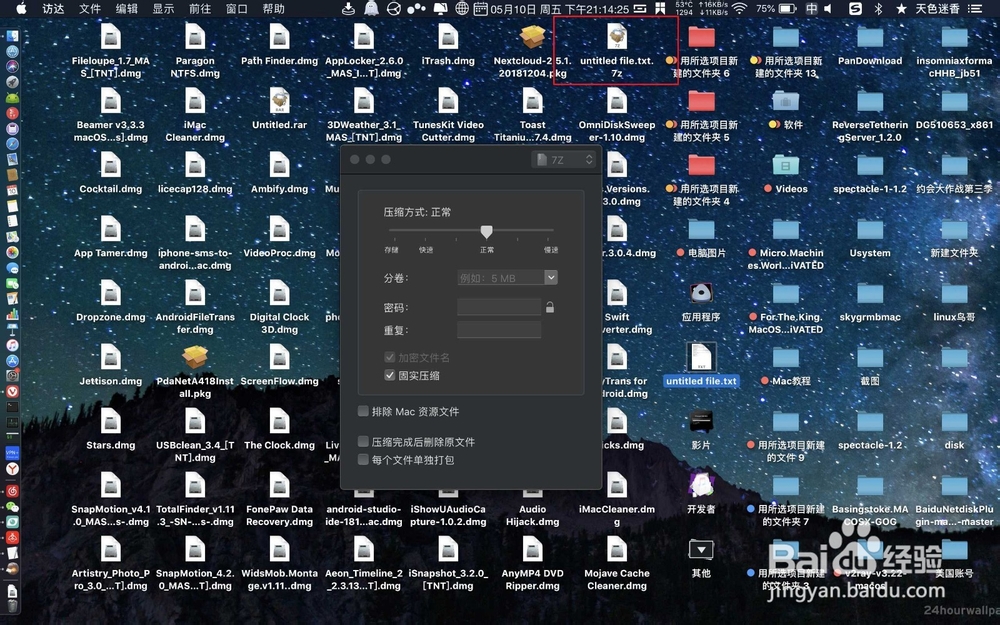The height and width of the screenshot is (625, 1000).
Task: Open the 帮助 menu
Action: coord(274,8)
